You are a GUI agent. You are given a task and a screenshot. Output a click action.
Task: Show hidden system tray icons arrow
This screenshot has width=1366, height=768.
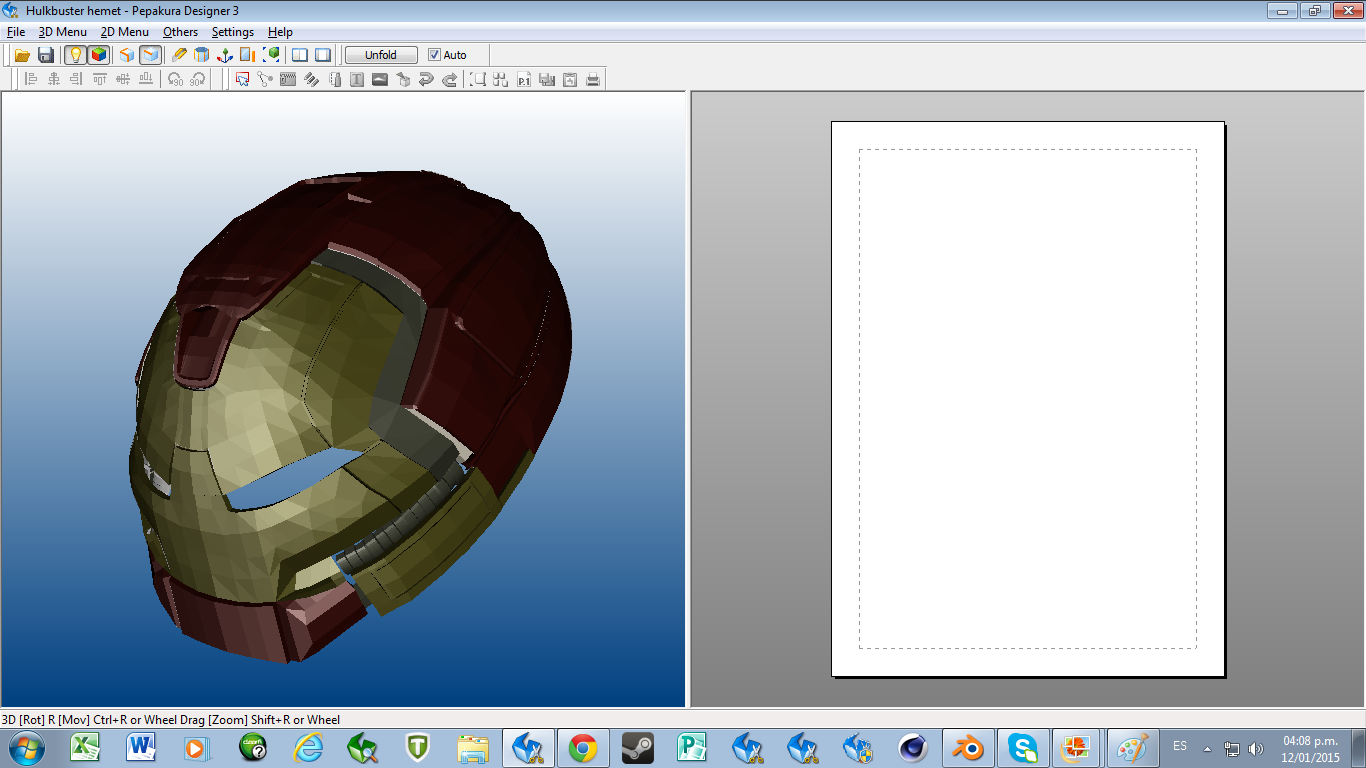(x=1207, y=748)
